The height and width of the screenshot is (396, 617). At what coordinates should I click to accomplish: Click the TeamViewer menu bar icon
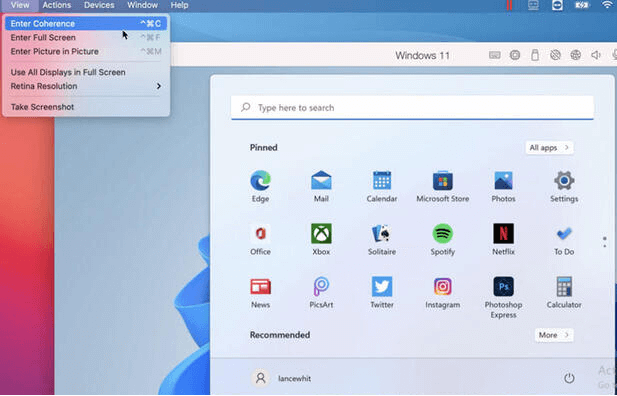point(557,5)
